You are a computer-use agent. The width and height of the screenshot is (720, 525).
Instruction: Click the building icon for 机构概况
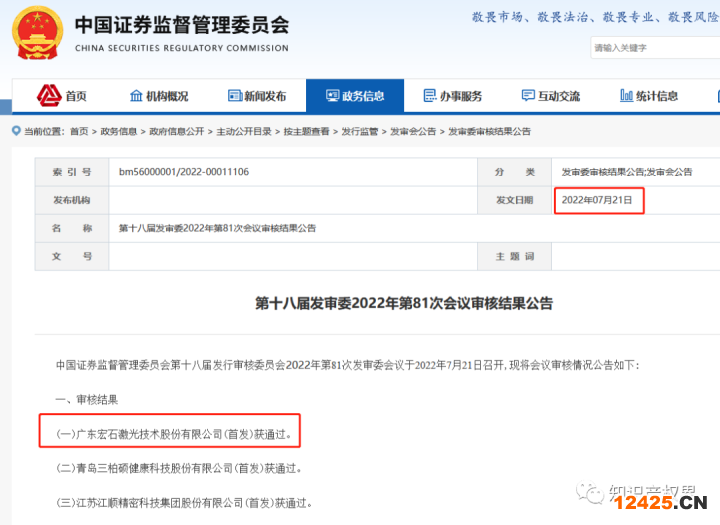pyautogui.click(x=136, y=96)
